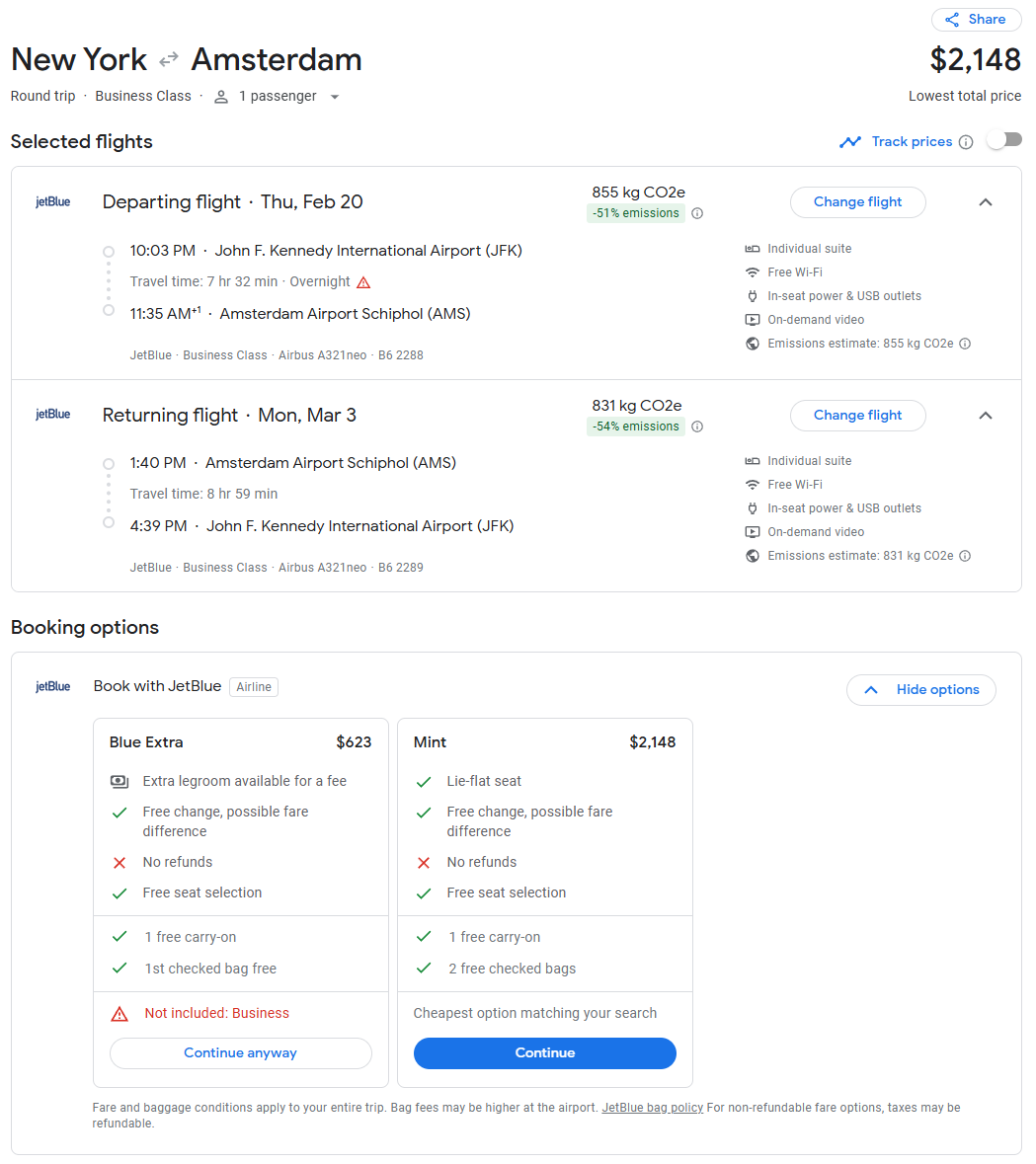
Task: Click the overnight flight warning icon
Action: click(x=363, y=282)
